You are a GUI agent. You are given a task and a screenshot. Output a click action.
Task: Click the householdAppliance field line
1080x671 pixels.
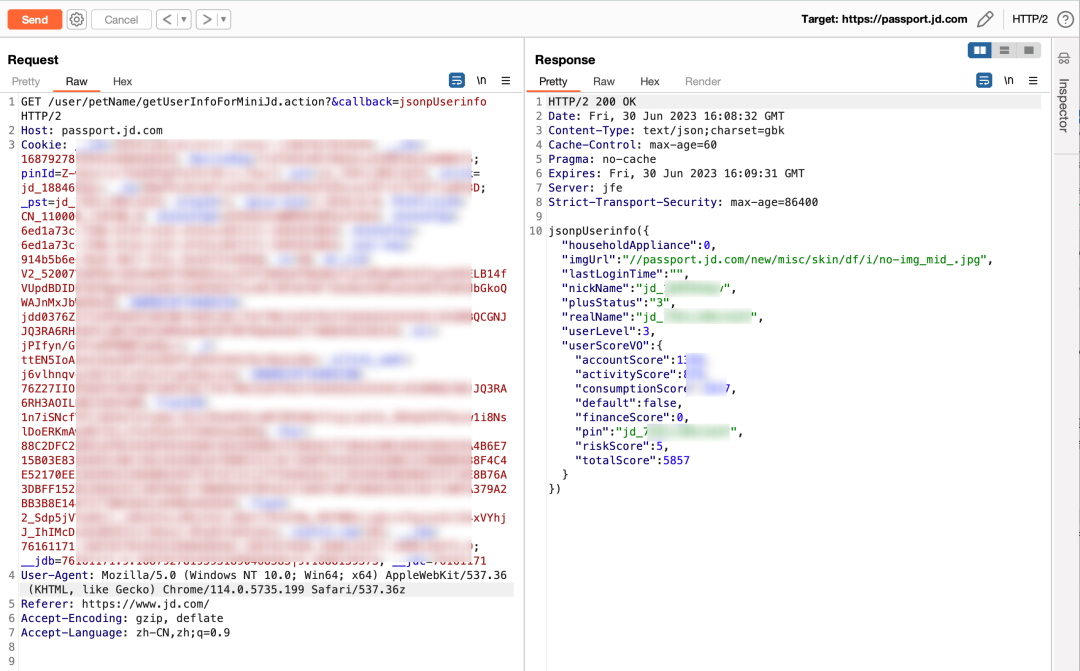point(639,245)
